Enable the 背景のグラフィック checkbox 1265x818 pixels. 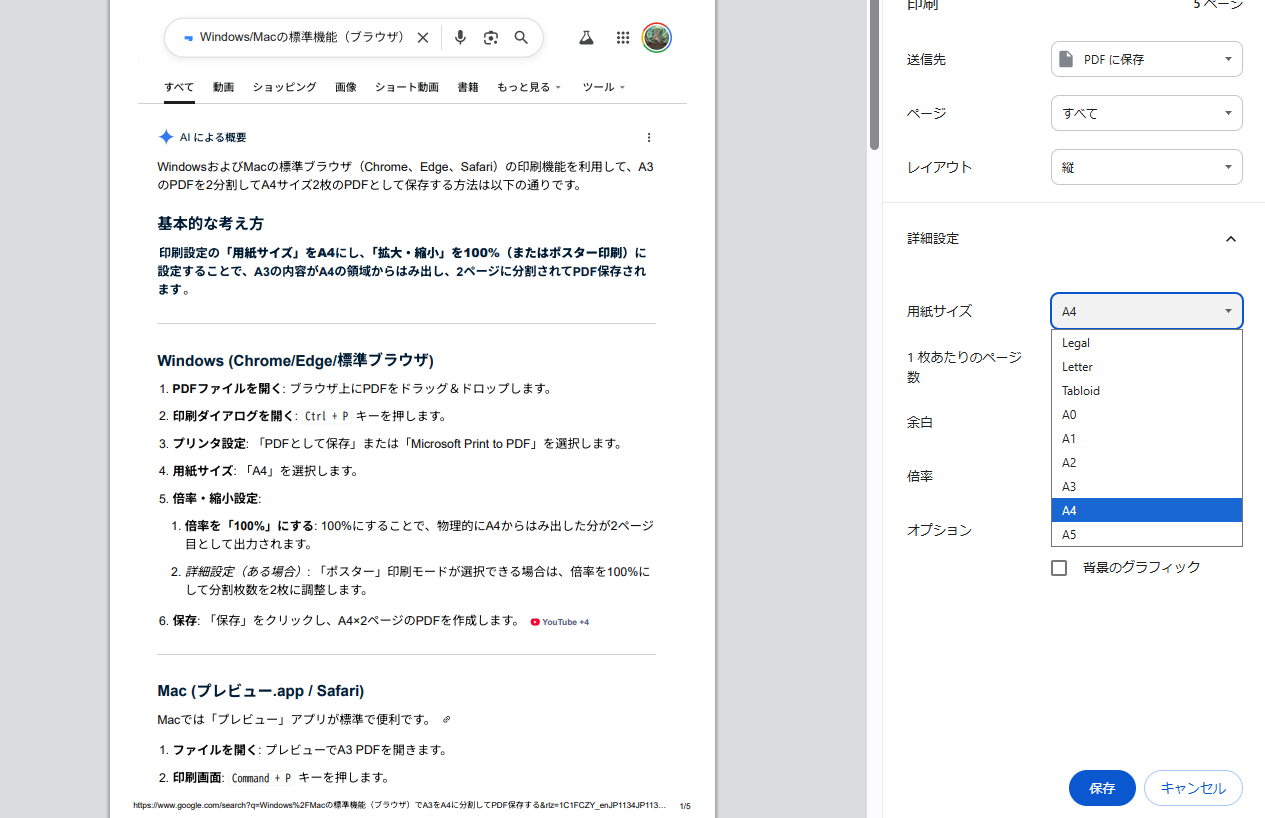click(x=1059, y=567)
